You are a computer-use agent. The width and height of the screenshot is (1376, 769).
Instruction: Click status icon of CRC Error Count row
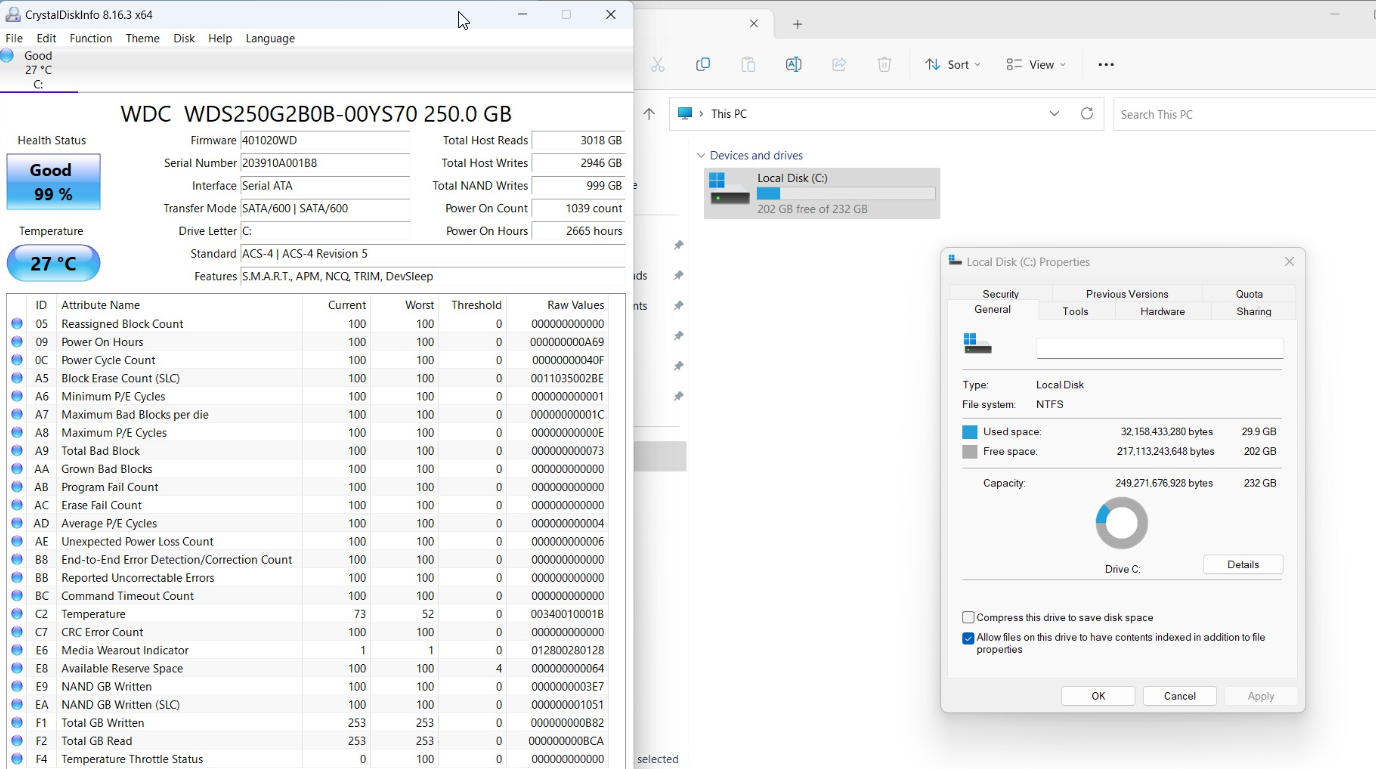pos(17,632)
